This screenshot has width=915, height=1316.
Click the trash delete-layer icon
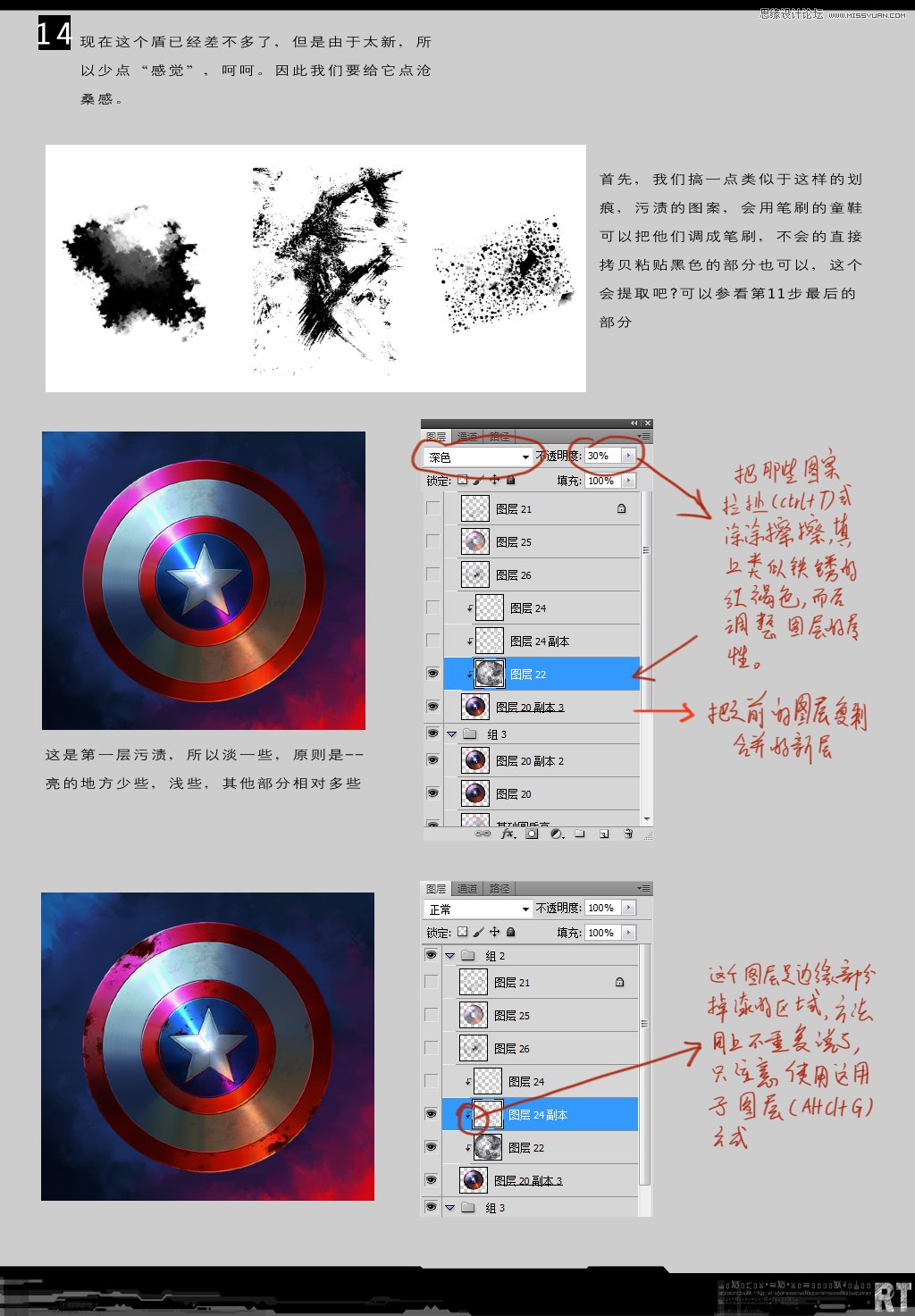pos(628,834)
